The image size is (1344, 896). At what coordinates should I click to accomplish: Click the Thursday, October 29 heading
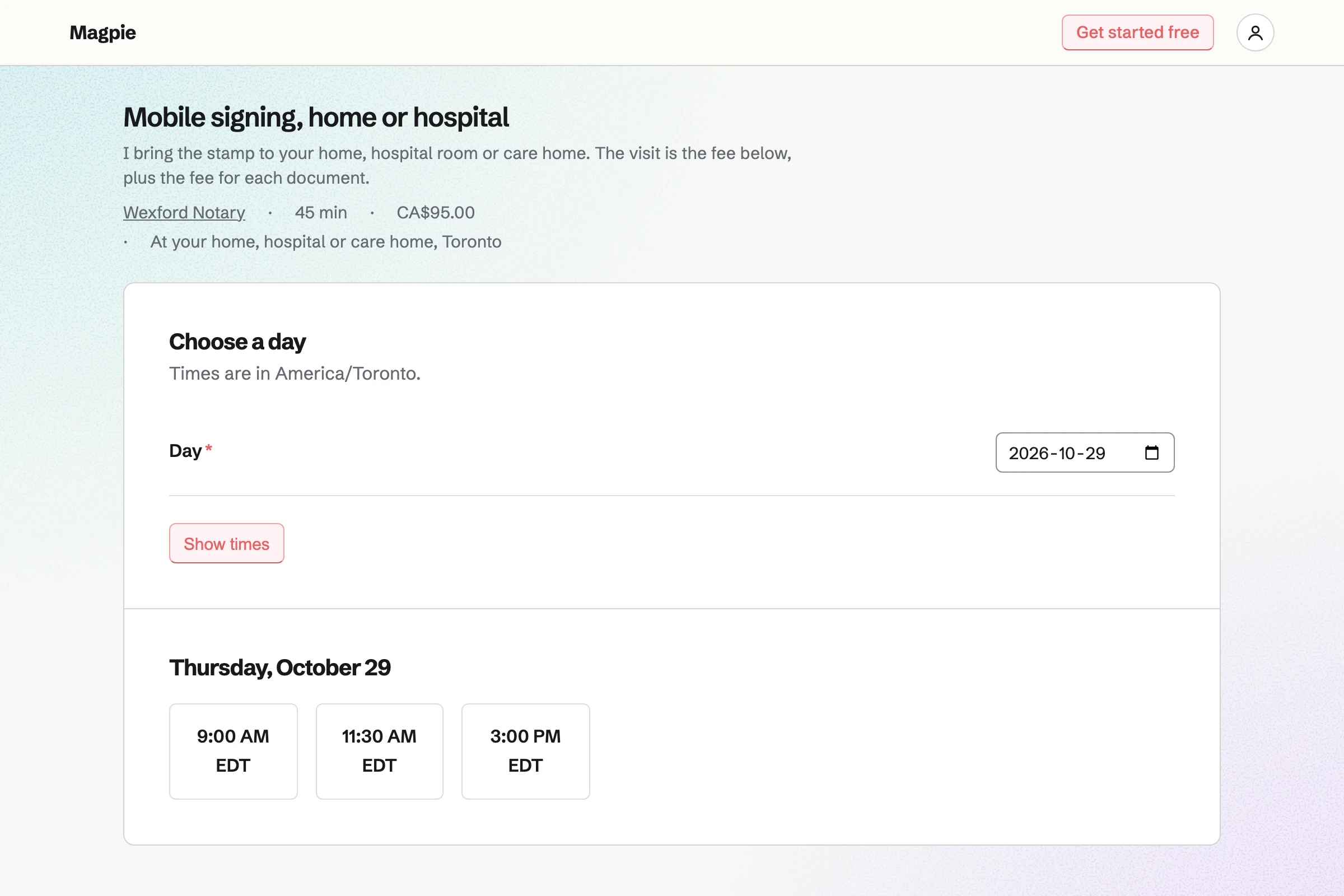(280, 668)
